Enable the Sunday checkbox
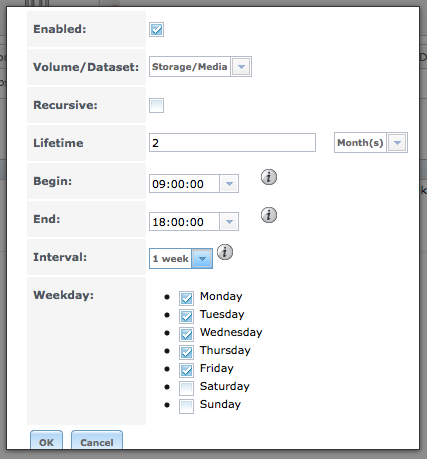The image size is (427, 459). pos(186,406)
